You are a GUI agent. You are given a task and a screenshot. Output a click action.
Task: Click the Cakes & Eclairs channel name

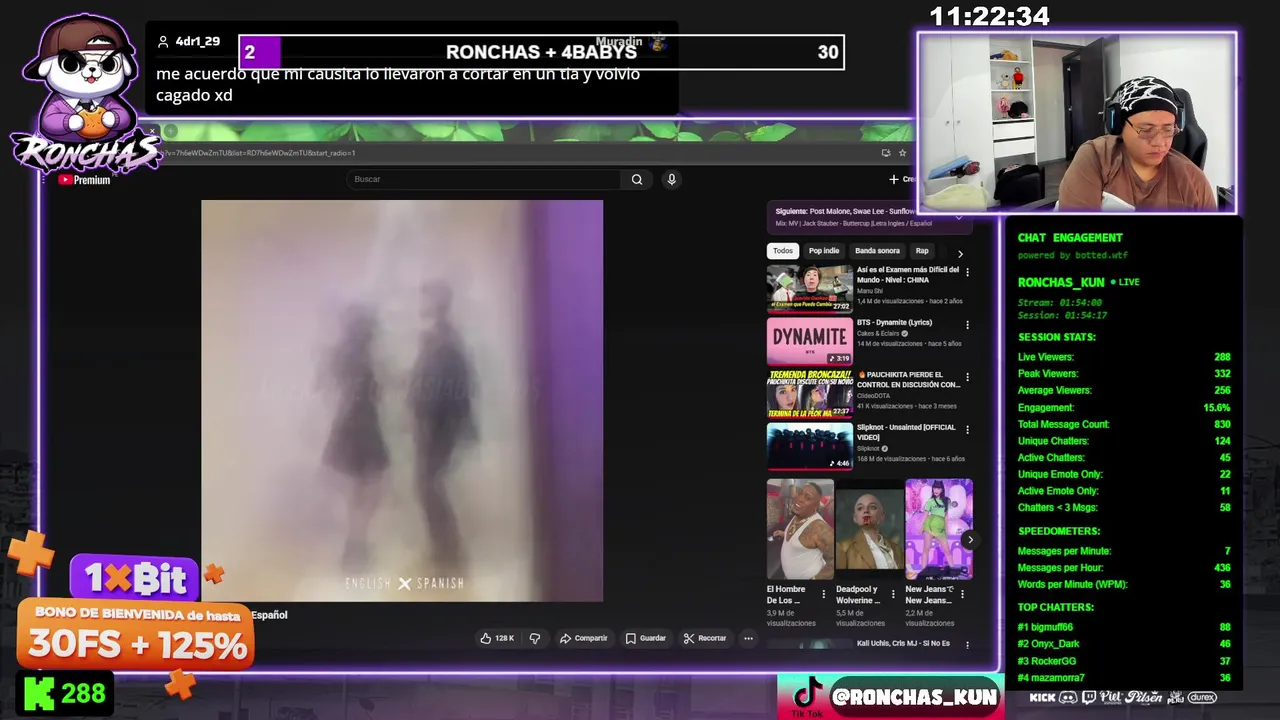tap(878, 334)
